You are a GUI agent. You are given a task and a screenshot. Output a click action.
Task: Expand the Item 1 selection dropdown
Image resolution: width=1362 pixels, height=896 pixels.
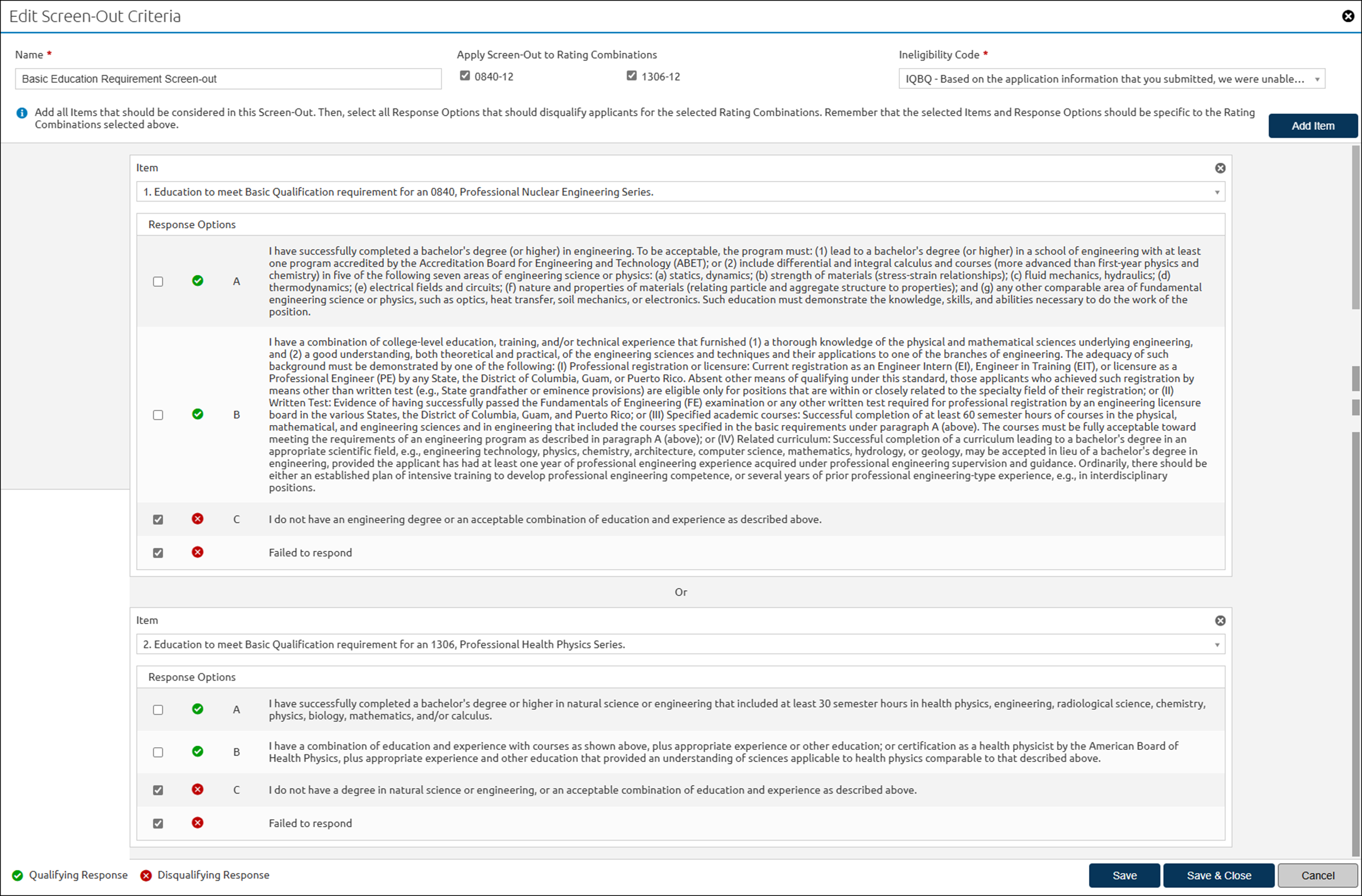click(x=1216, y=192)
